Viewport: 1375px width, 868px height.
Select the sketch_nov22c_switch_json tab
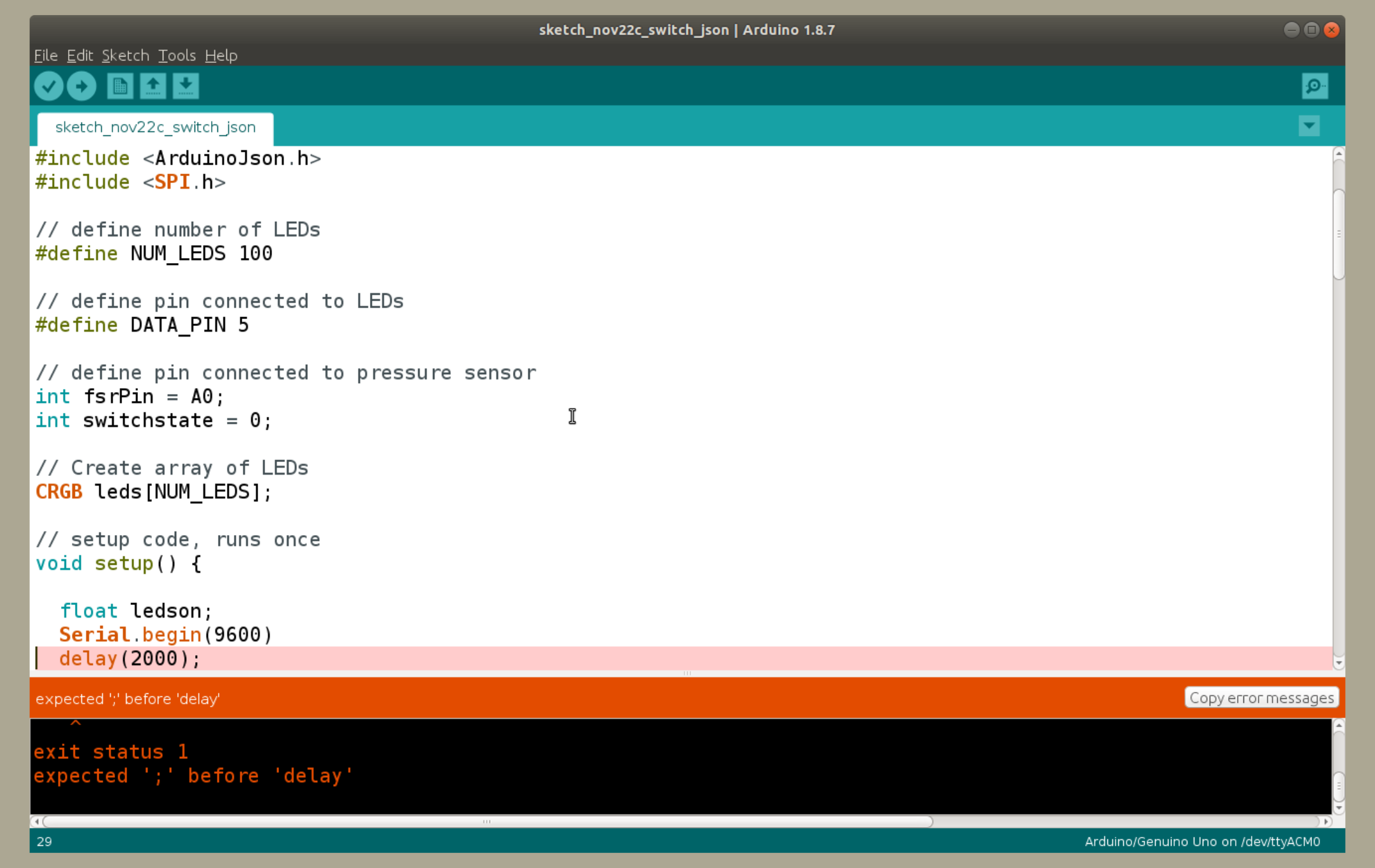click(155, 127)
